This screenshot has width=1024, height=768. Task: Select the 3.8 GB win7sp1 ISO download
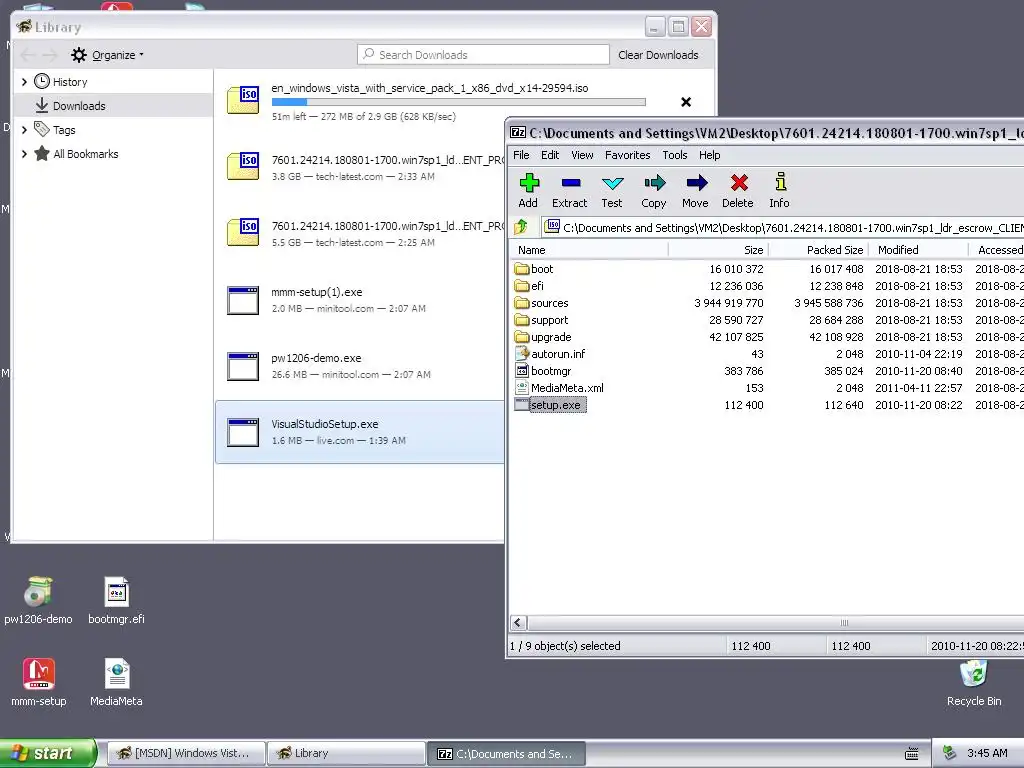[360, 168]
